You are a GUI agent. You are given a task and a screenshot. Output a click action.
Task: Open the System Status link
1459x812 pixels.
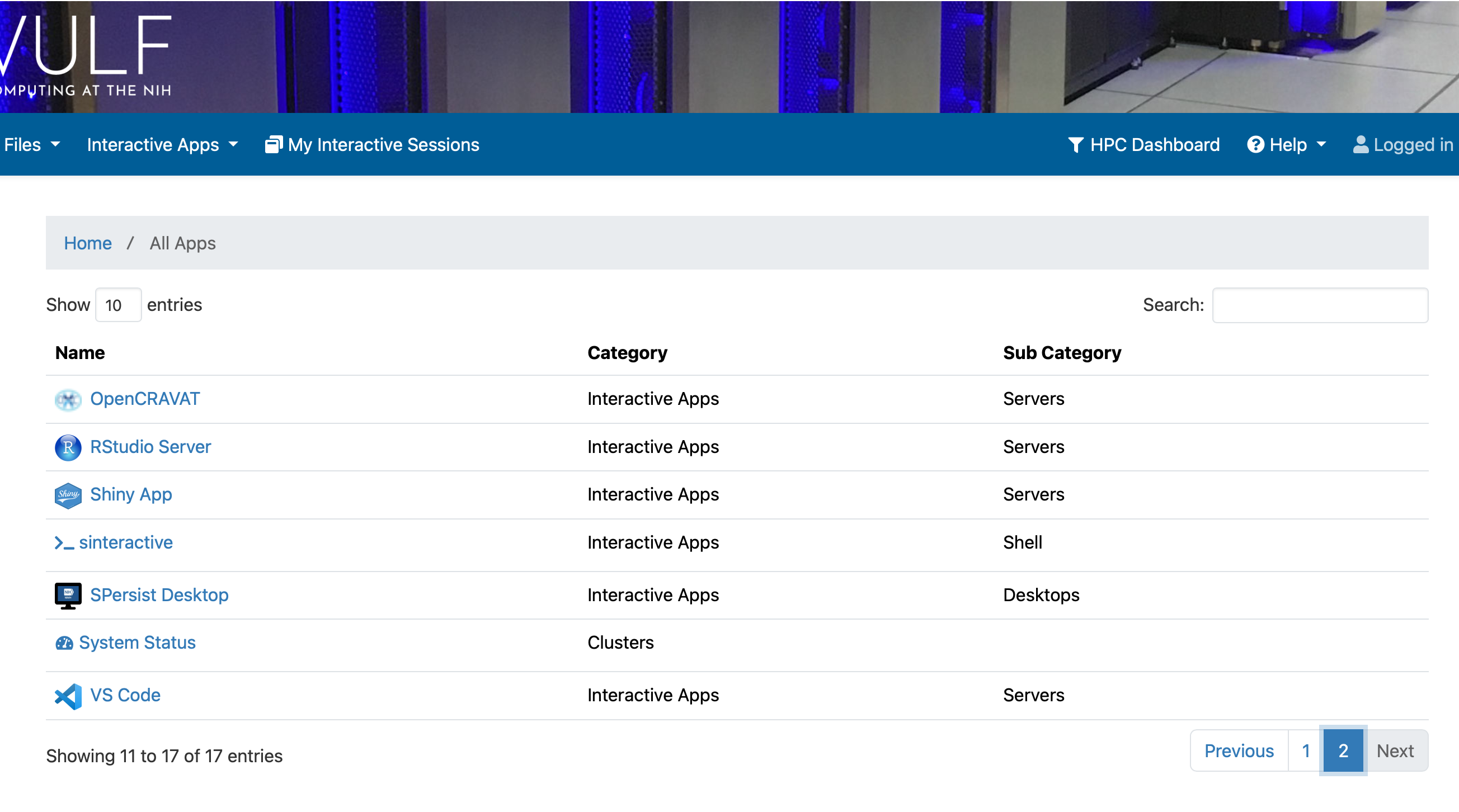point(138,643)
